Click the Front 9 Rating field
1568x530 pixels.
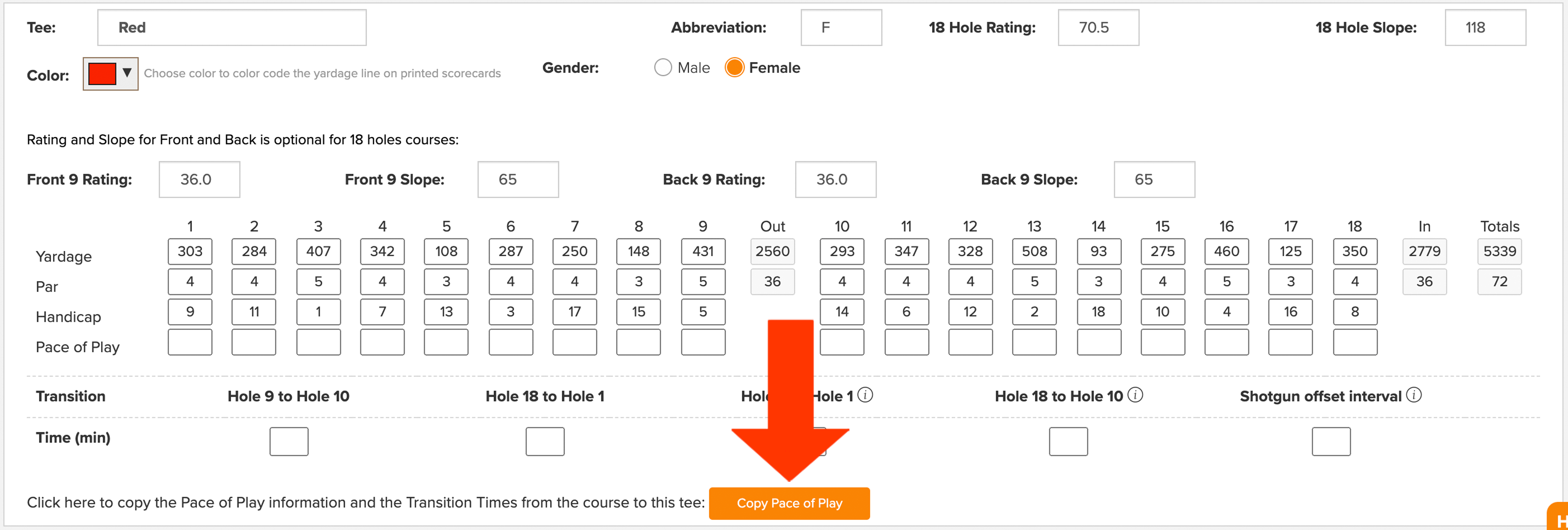pos(200,180)
